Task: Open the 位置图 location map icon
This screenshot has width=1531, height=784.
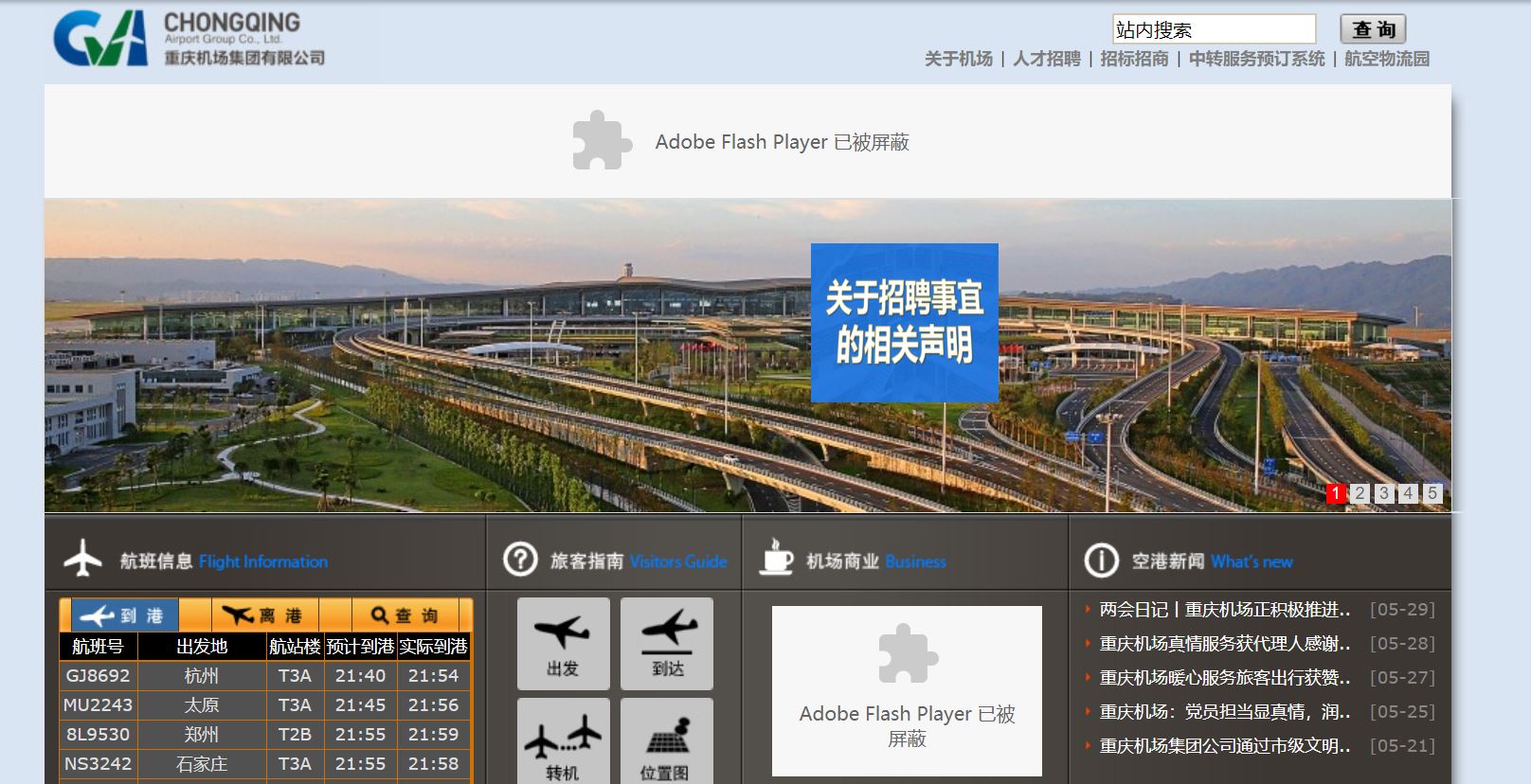Action: tap(667, 741)
